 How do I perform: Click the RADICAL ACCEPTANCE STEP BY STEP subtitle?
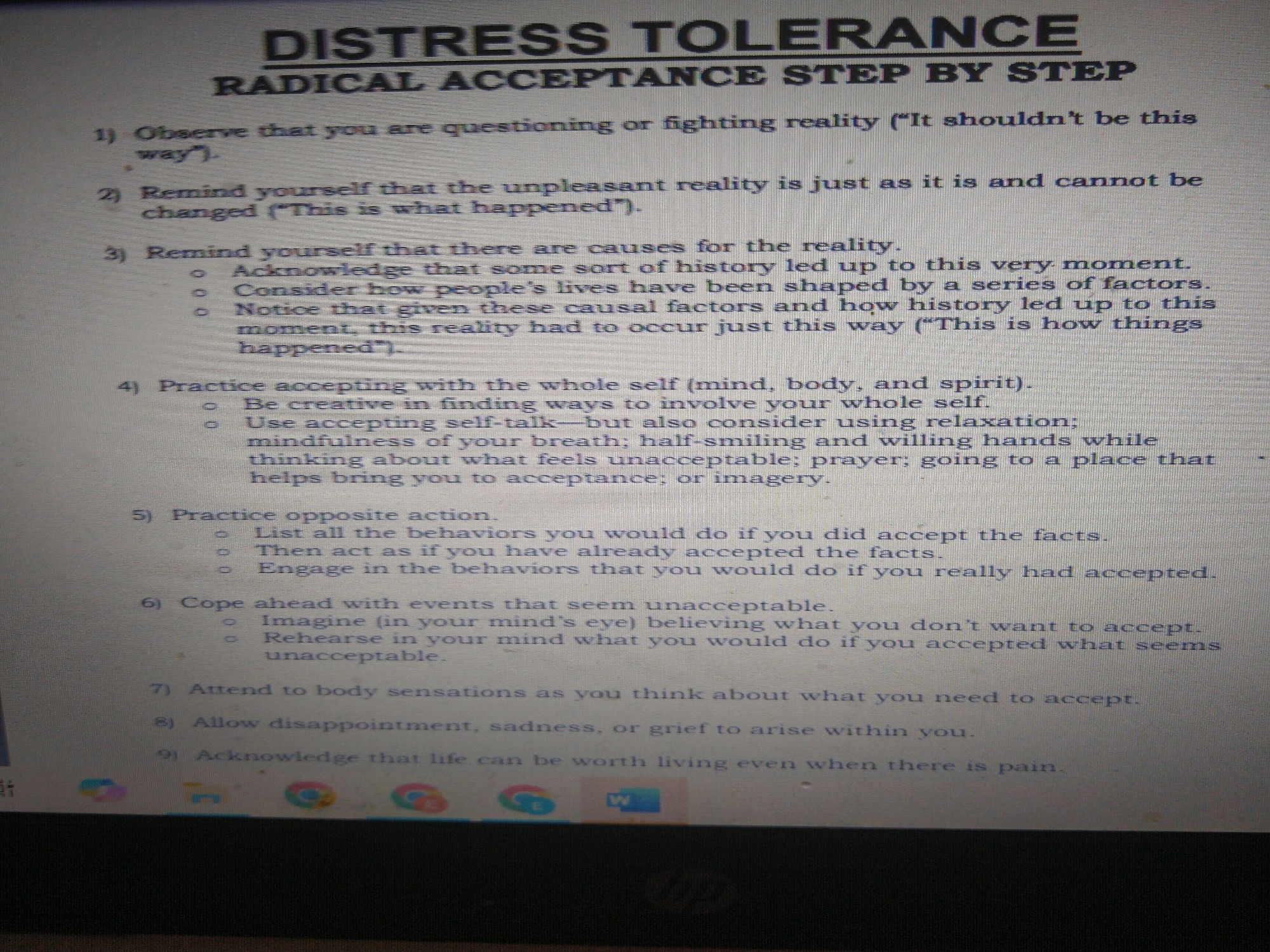[x=673, y=78]
